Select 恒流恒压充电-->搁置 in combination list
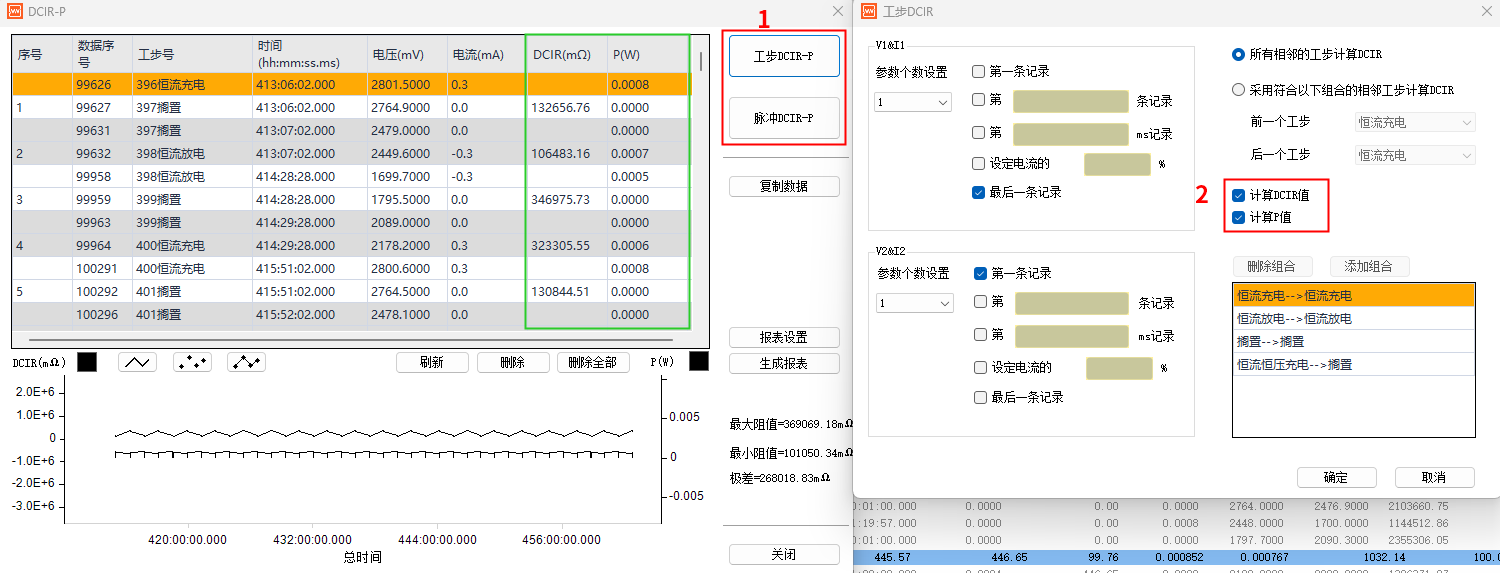The height and width of the screenshot is (573, 1500). pyautogui.click(x=1352, y=364)
